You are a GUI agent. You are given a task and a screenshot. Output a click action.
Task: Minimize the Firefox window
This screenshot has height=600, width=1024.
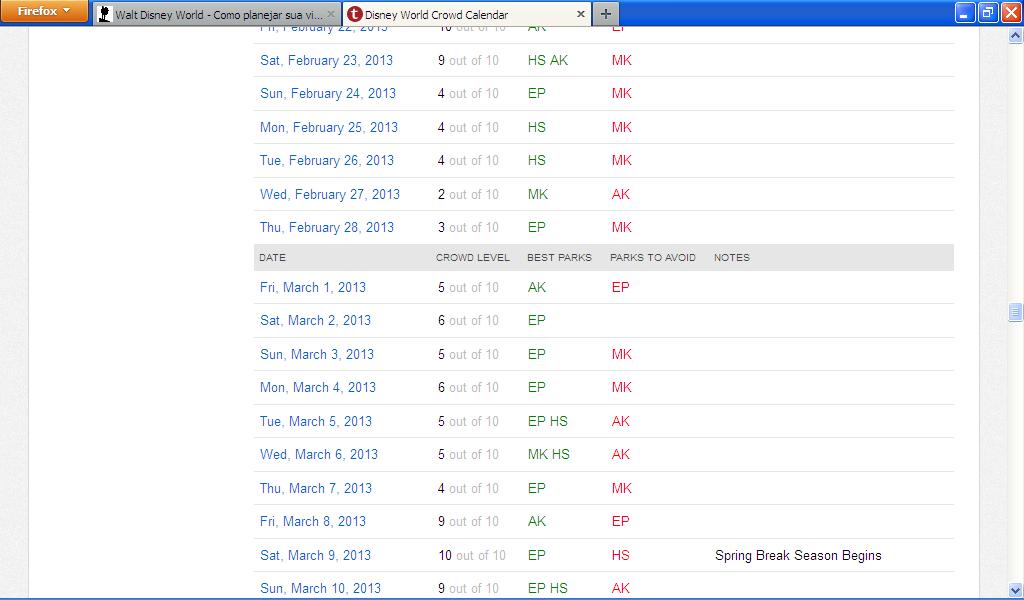(964, 12)
